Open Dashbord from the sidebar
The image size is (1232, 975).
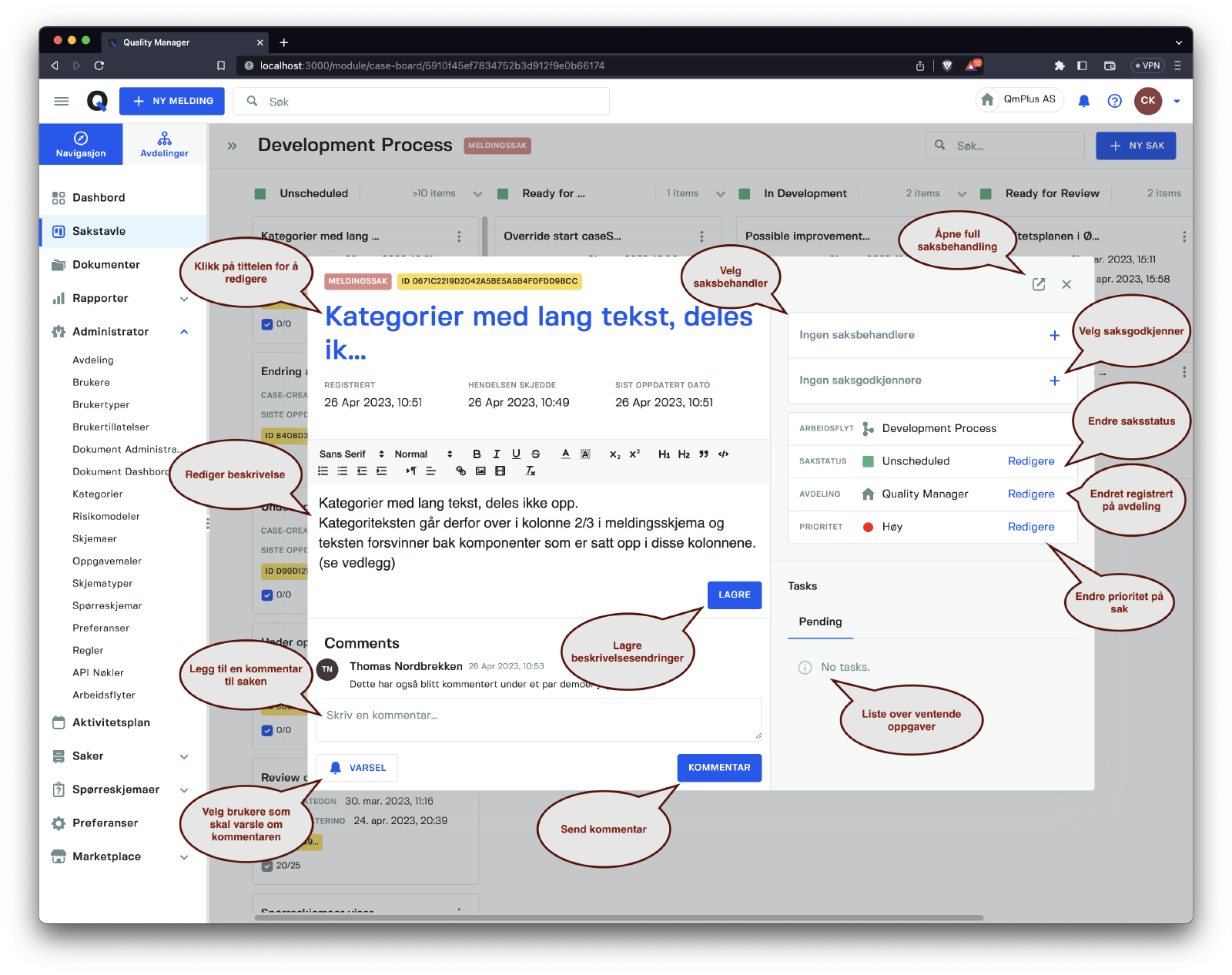99,198
